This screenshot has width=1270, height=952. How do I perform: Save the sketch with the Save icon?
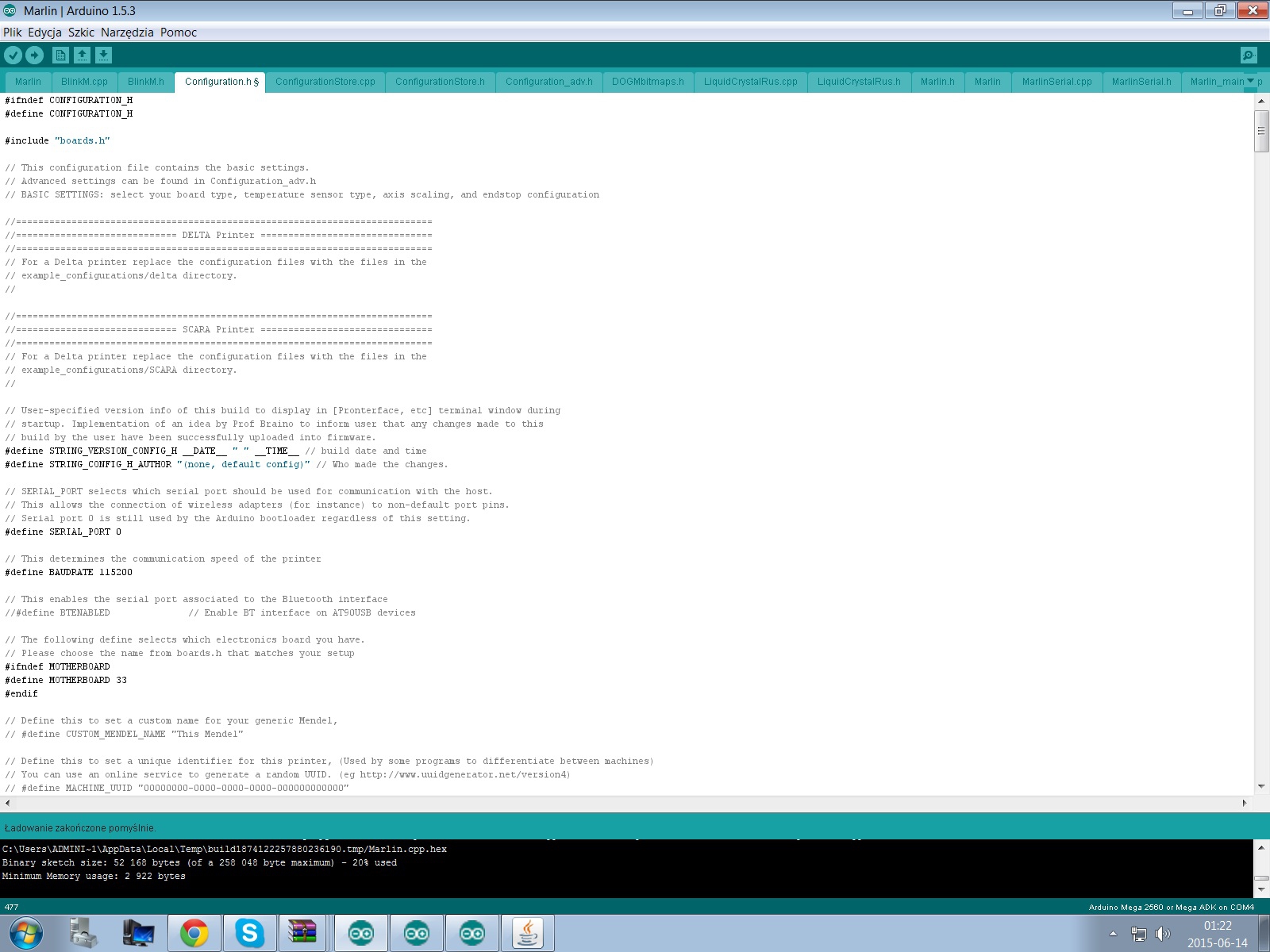[104, 55]
